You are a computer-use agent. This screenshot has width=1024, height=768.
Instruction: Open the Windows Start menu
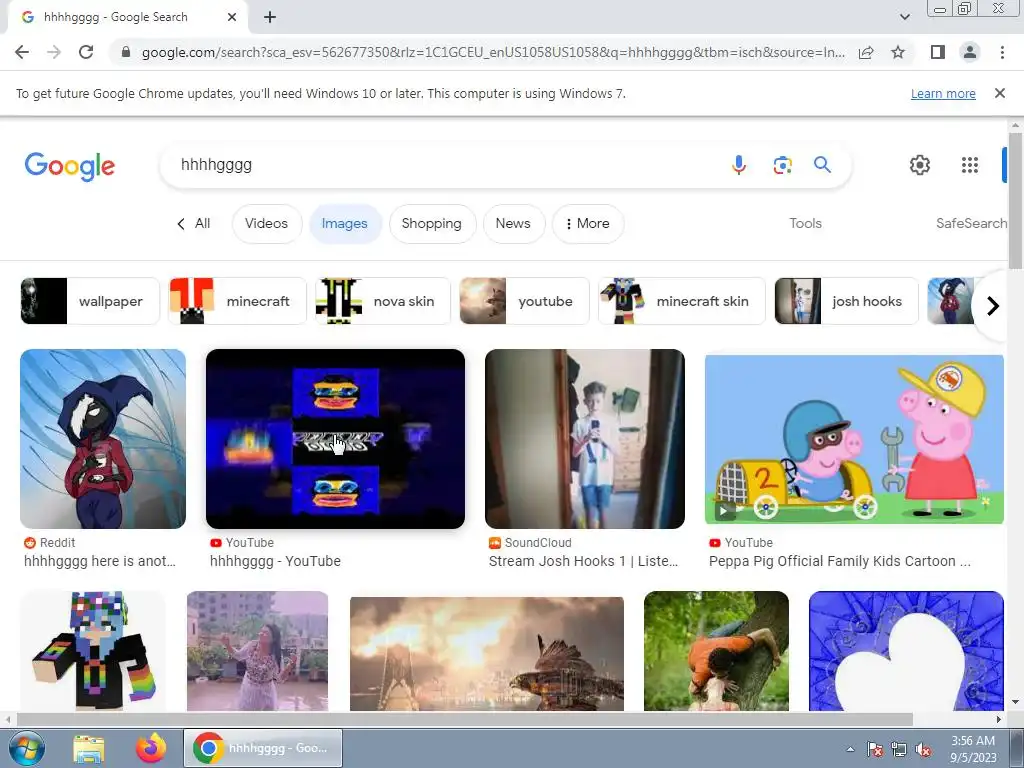(26, 748)
